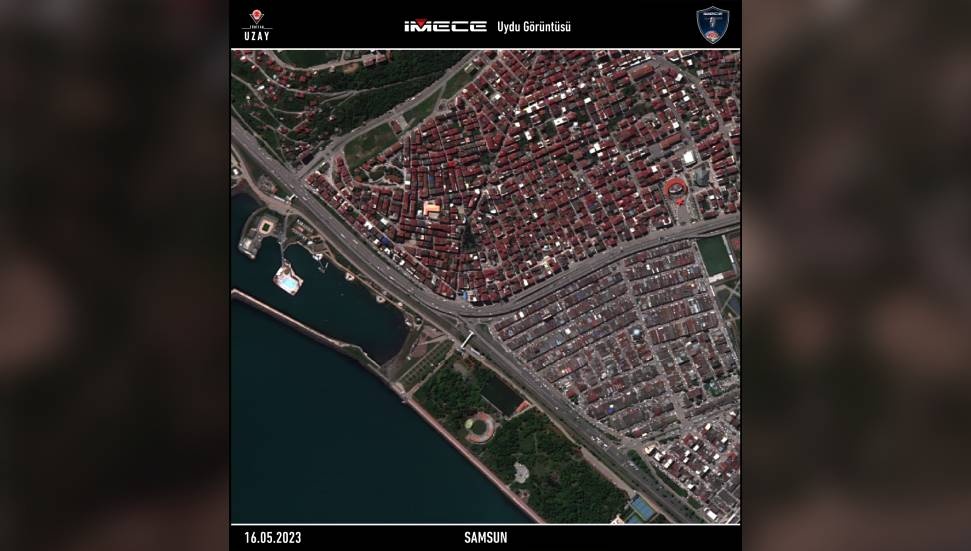
Task: Click the satellite image thumbnail center
Action: [x=485, y=286]
